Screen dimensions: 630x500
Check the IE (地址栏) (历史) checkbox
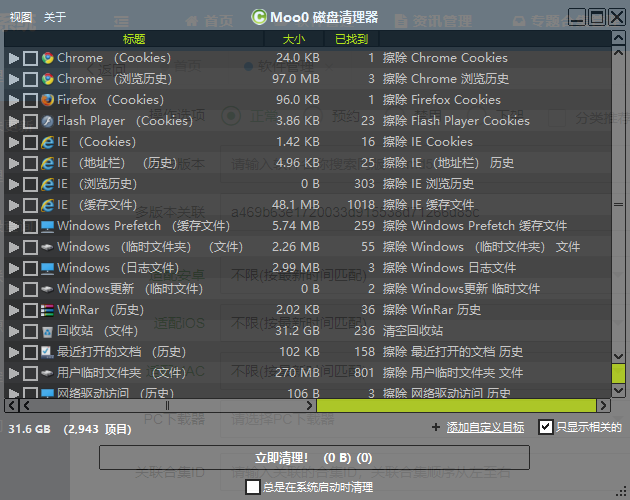point(30,163)
